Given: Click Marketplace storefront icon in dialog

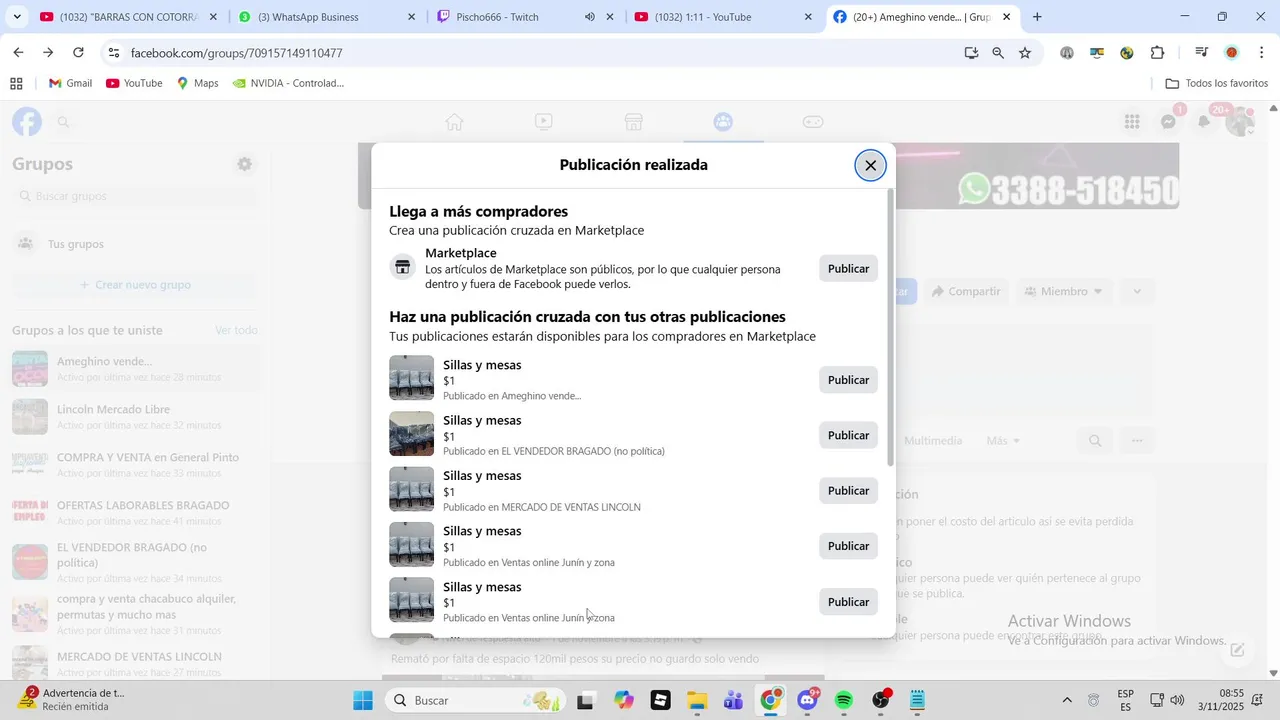Looking at the screenshot, I should [403, 267].
